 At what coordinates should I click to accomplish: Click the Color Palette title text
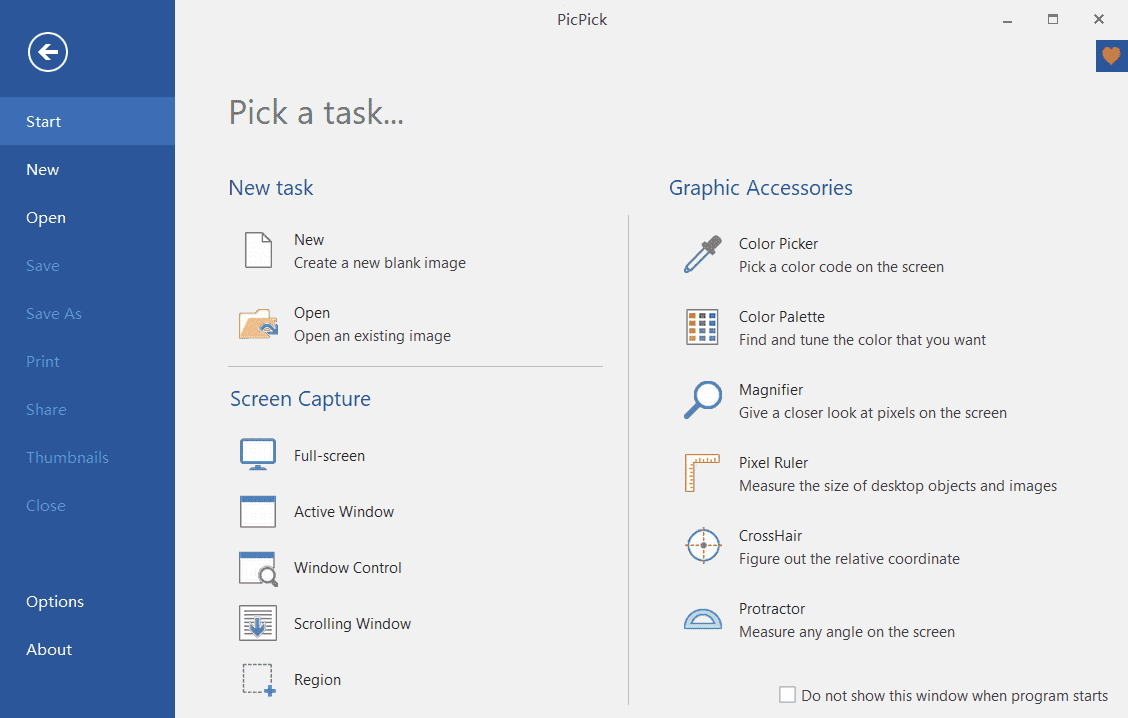point(782,317)
